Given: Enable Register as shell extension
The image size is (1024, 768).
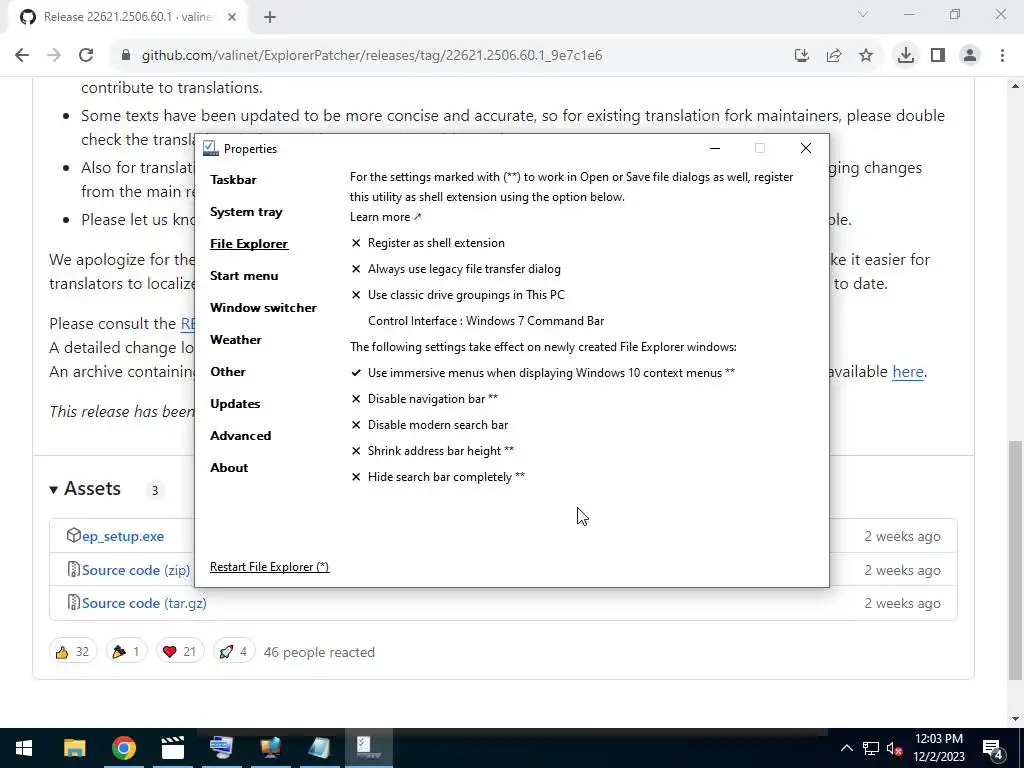Looking at the screenshot, I should (x=428, y=243).
